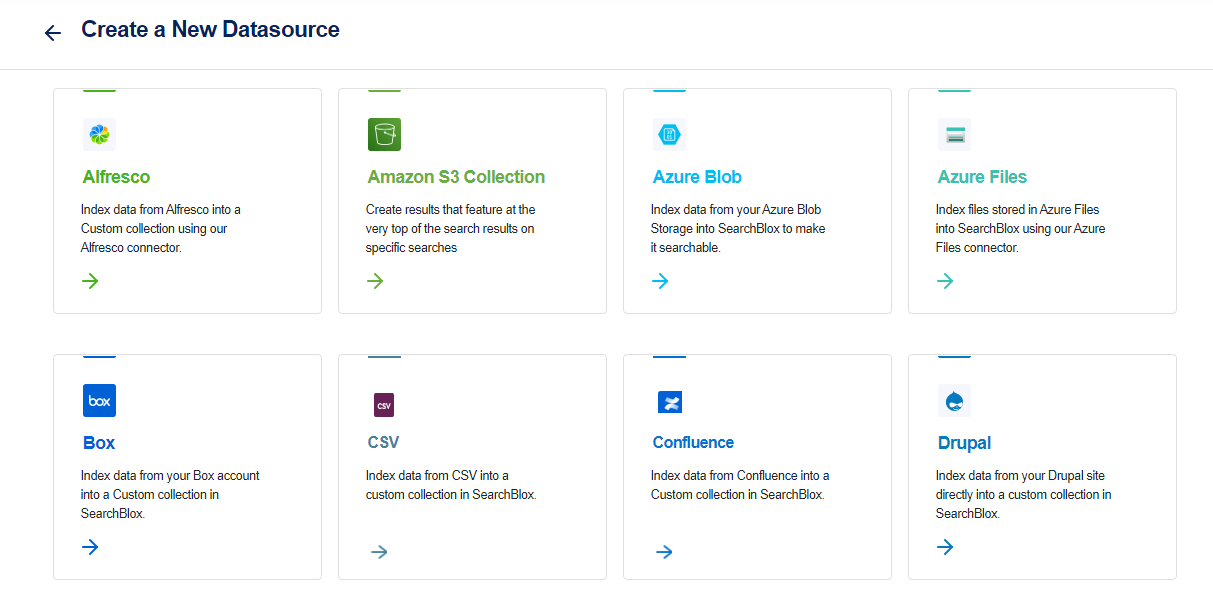This screenshot has height=606, width=1213.
Task: Click the 'Index data from Confluence' description
Action: (740, 485)
